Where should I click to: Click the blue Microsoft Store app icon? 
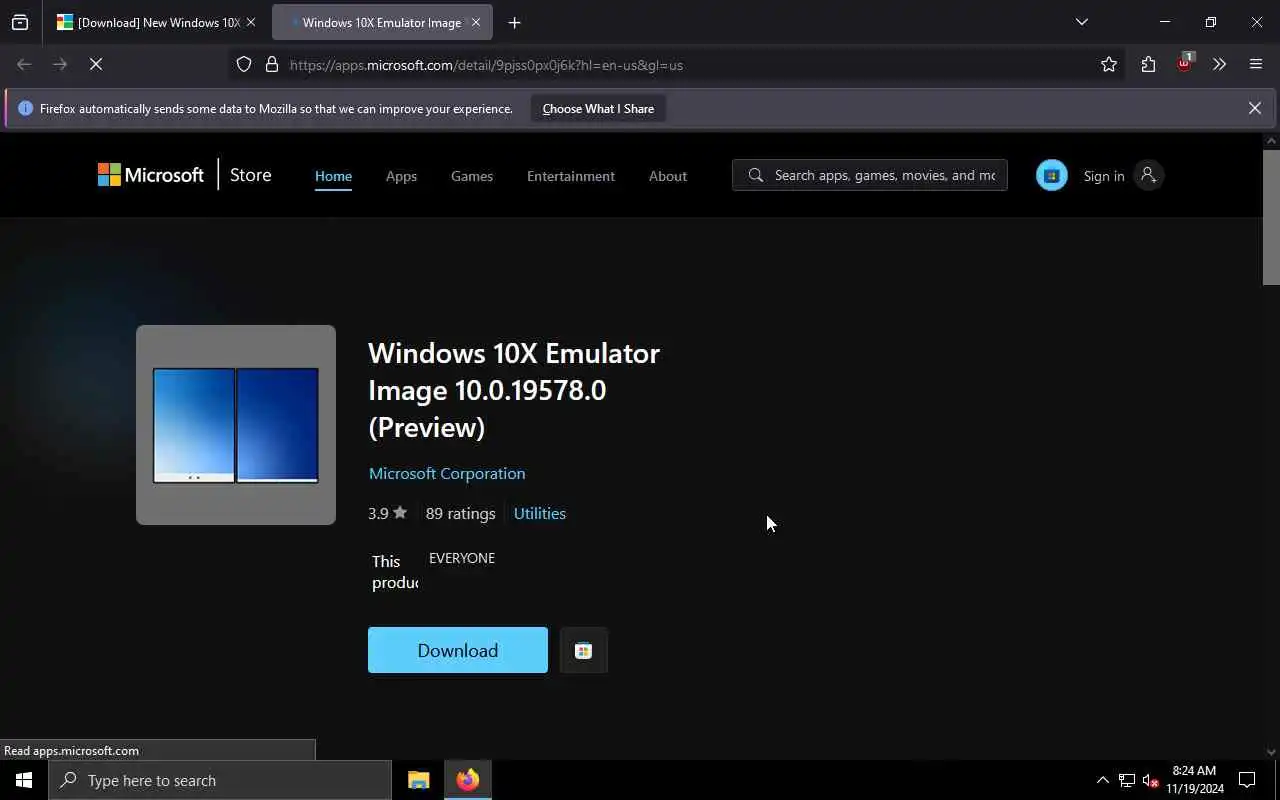click(x=1051, y=175)
